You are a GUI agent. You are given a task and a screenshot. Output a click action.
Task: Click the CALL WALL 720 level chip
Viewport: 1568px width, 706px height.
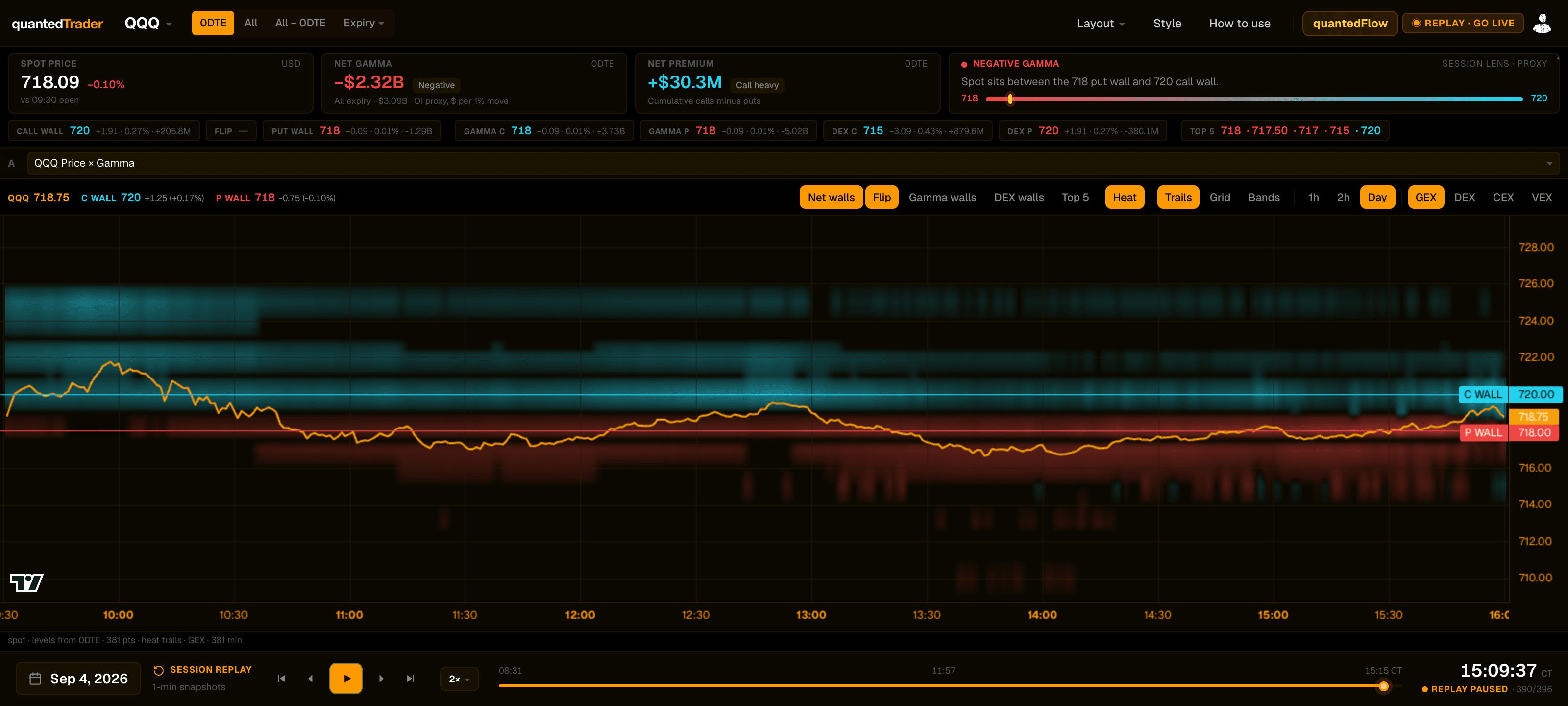(103, 131)
